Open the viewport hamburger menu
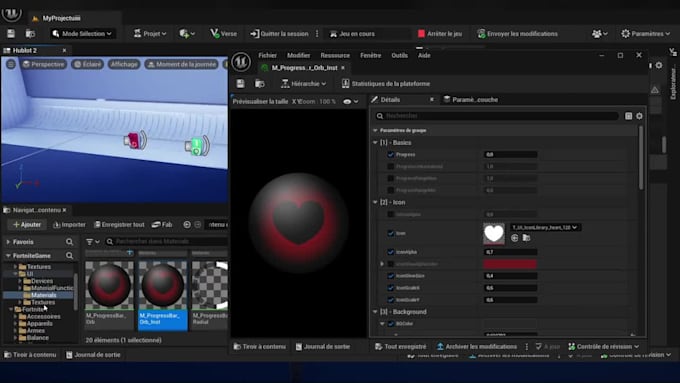The height and width of the screenshot is (383, 680). pos(11,64)
